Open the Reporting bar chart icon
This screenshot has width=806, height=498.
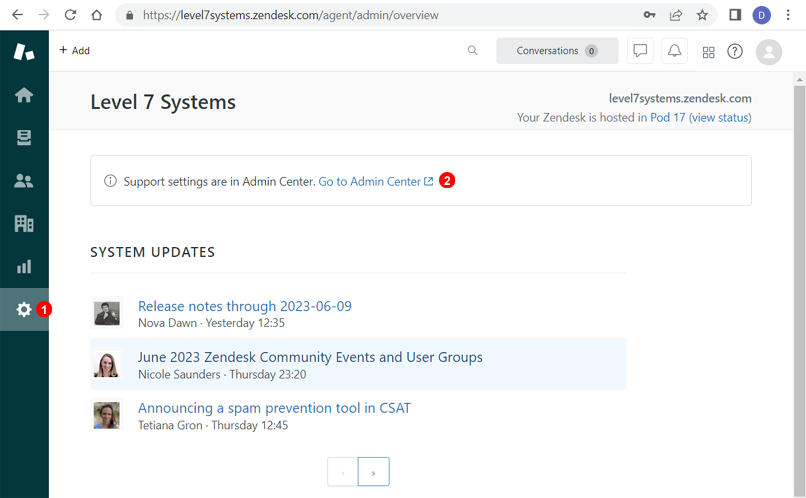(x=24, y=266)
